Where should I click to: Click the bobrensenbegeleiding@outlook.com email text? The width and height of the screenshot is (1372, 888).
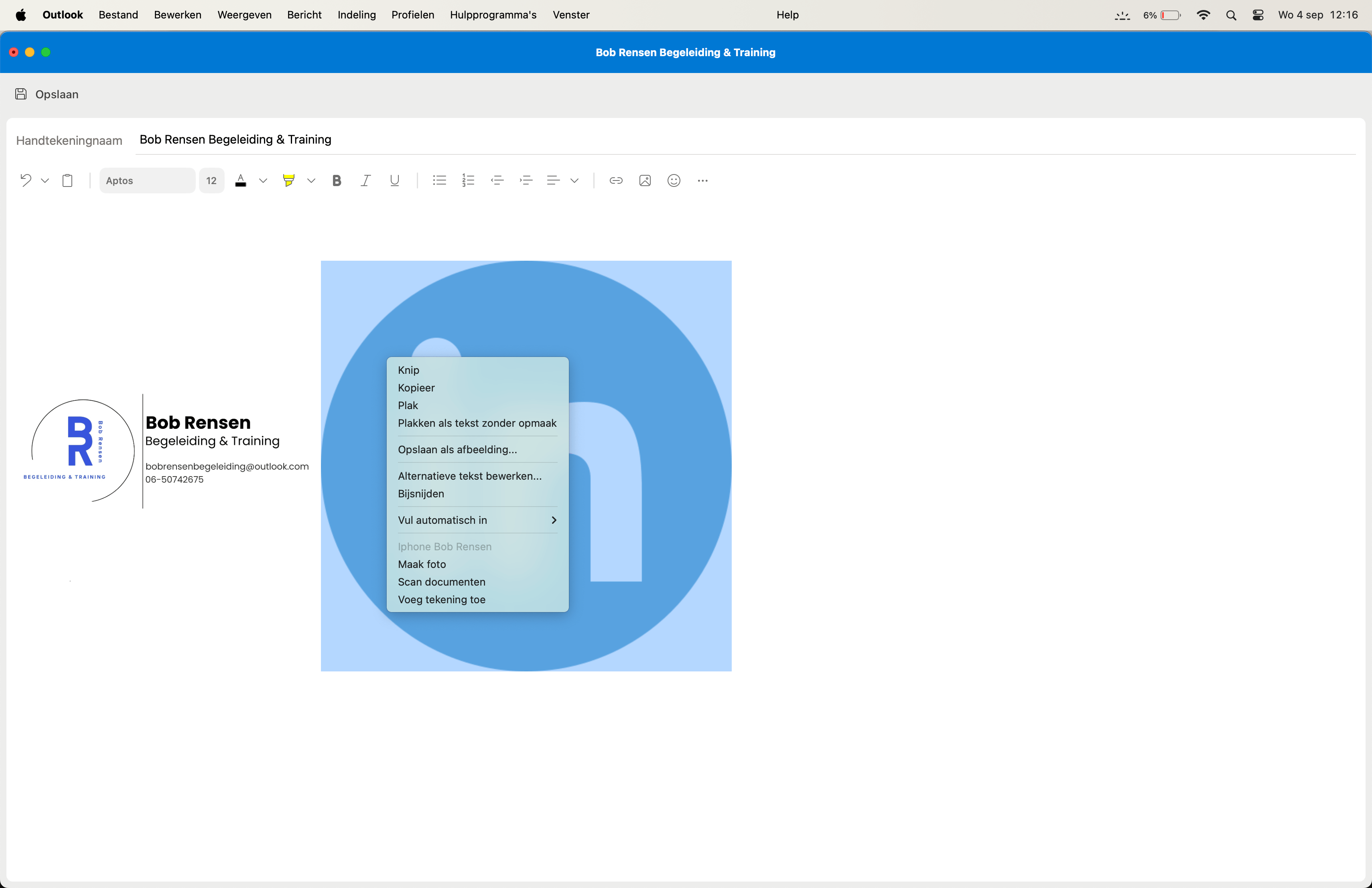227,466
